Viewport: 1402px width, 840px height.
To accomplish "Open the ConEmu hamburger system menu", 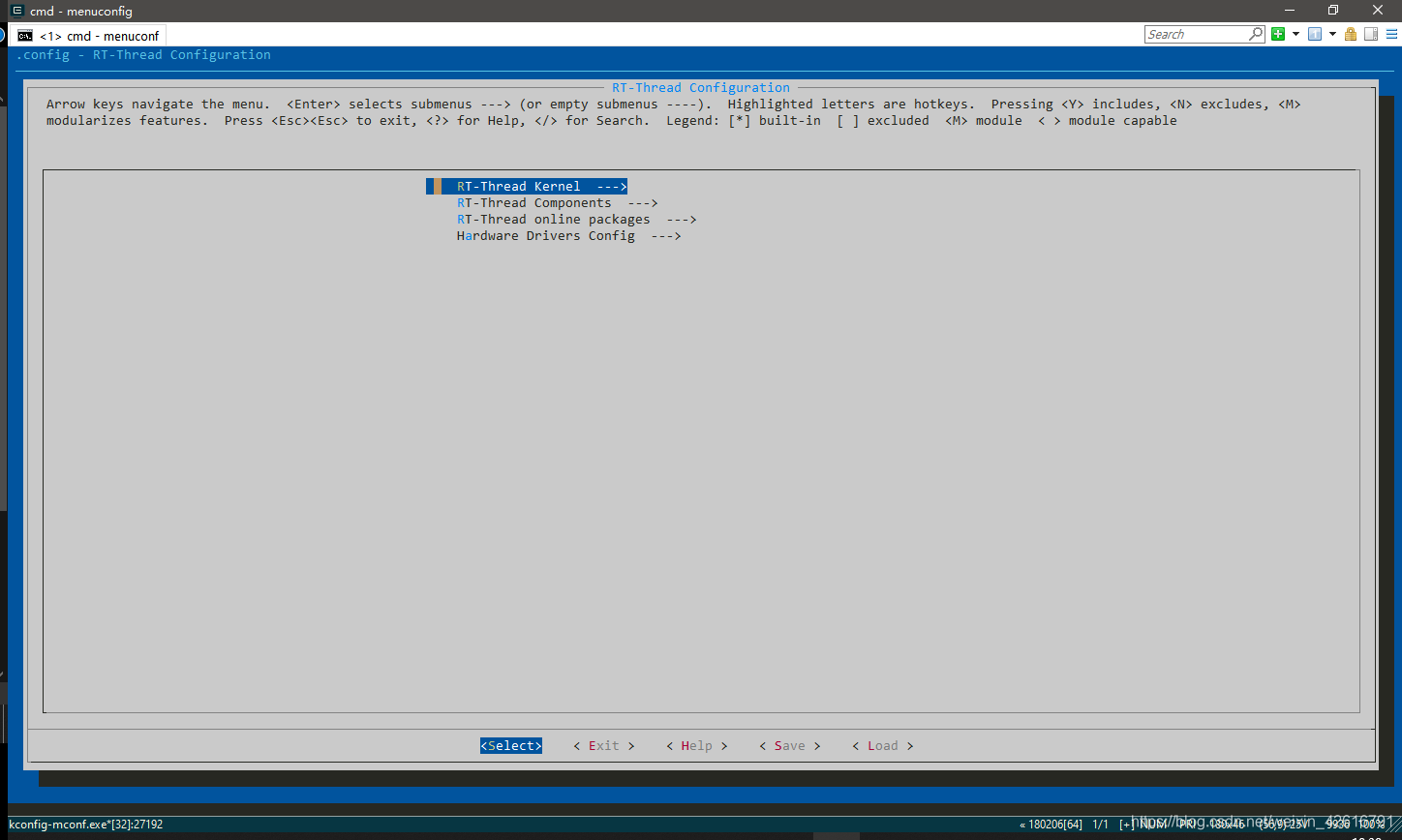I will click(1391, 34).
